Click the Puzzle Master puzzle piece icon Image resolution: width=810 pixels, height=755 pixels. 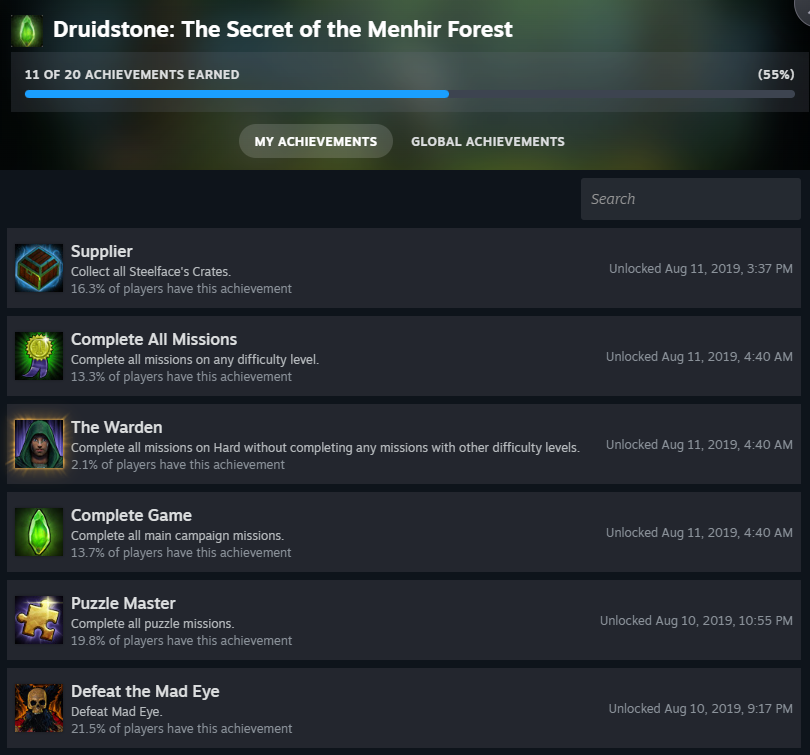point(39,620)
